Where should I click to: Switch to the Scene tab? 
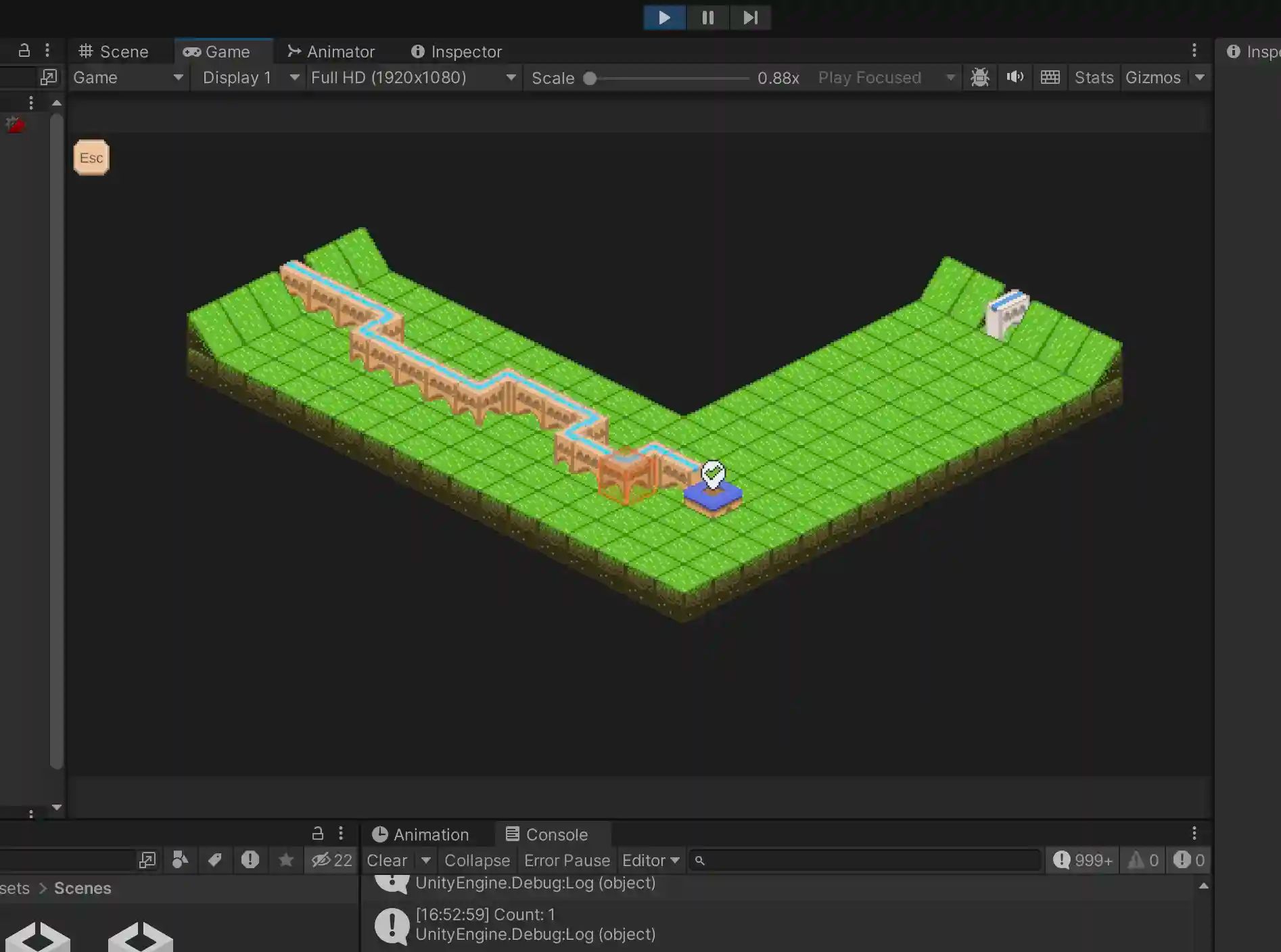[x=114, y=52]
